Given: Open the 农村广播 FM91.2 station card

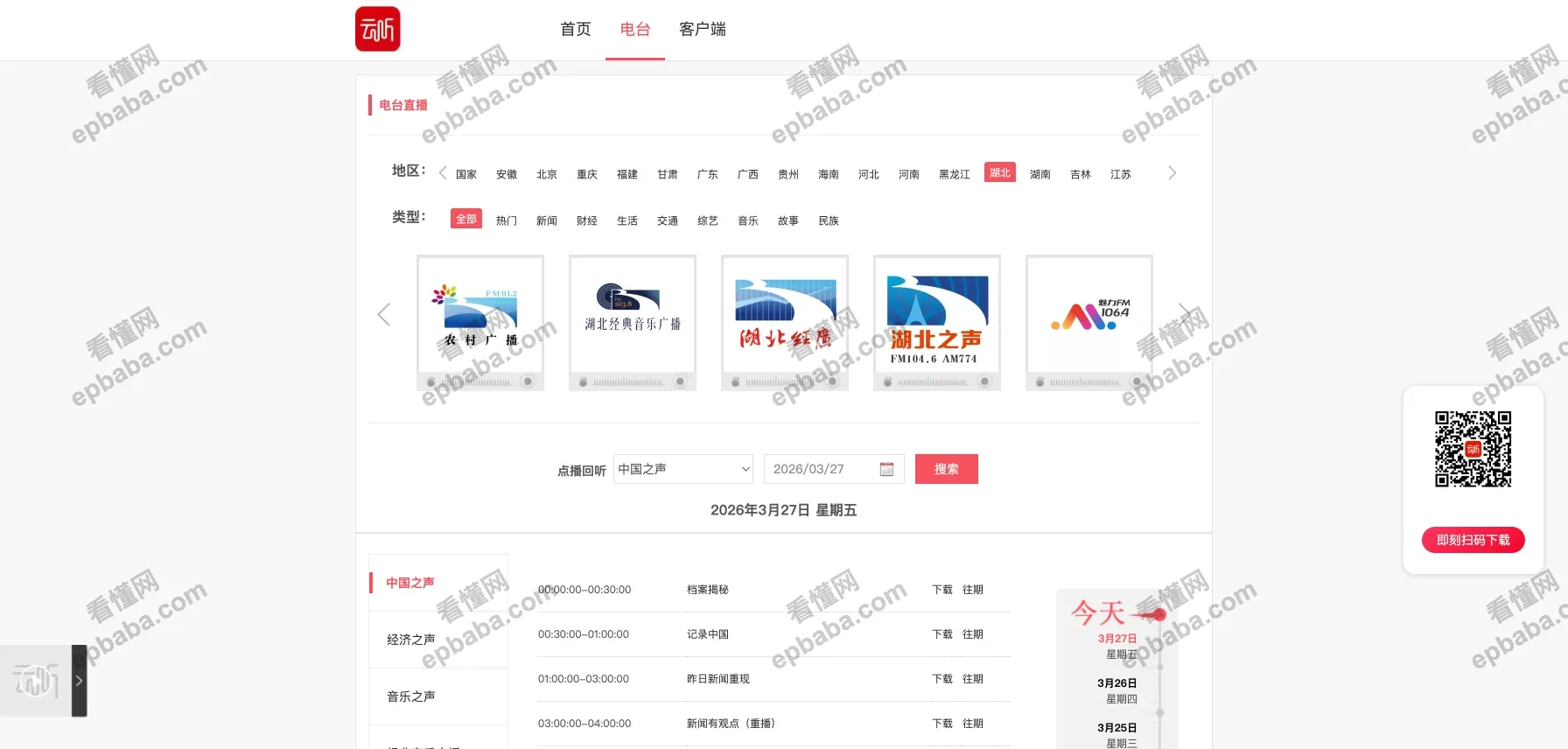Looking at the screenshot, I should click(480, 323).
